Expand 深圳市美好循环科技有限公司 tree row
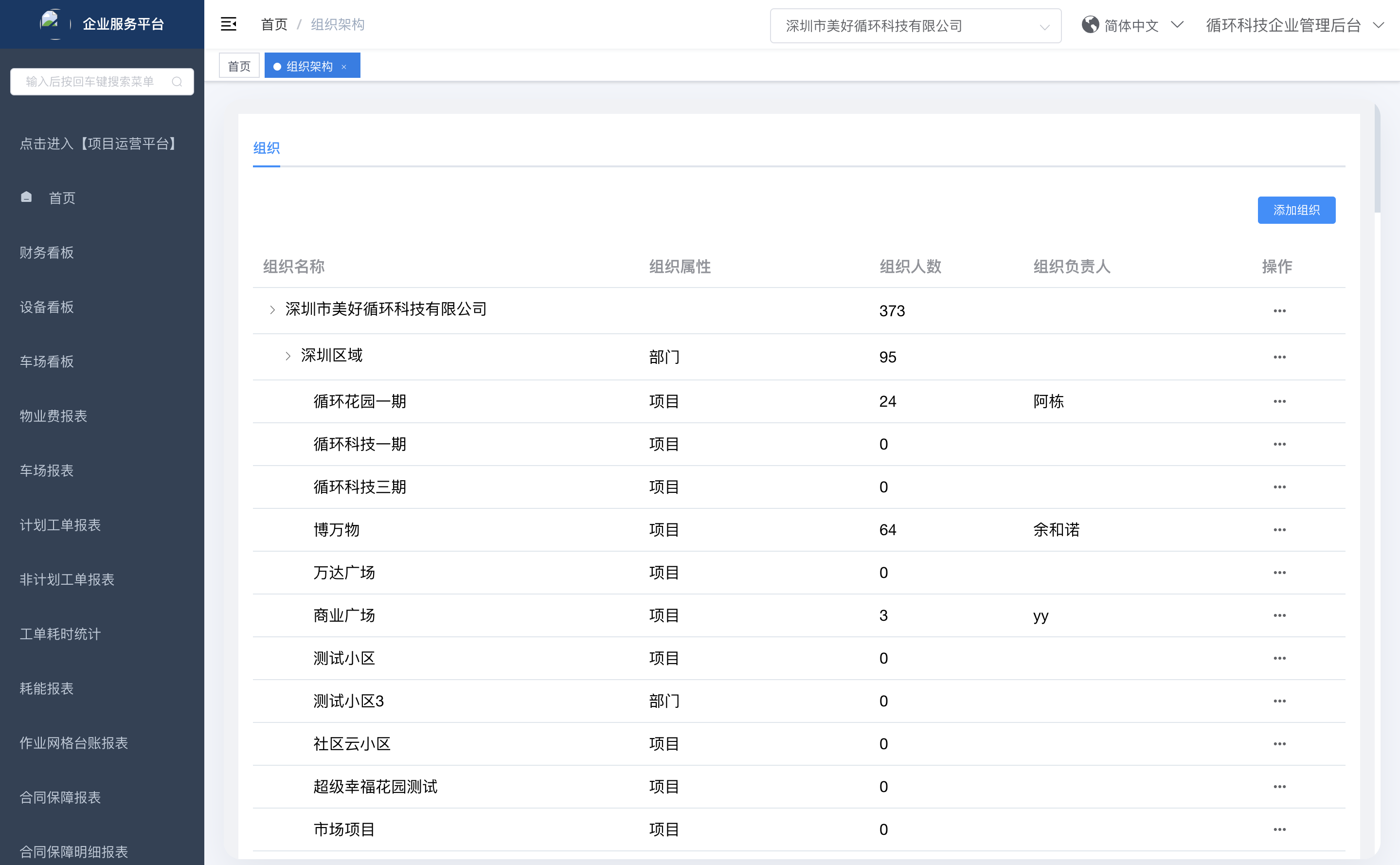The height and width of the screenshot is (865, 1400). pyautogui.click(x=272, y=310)
